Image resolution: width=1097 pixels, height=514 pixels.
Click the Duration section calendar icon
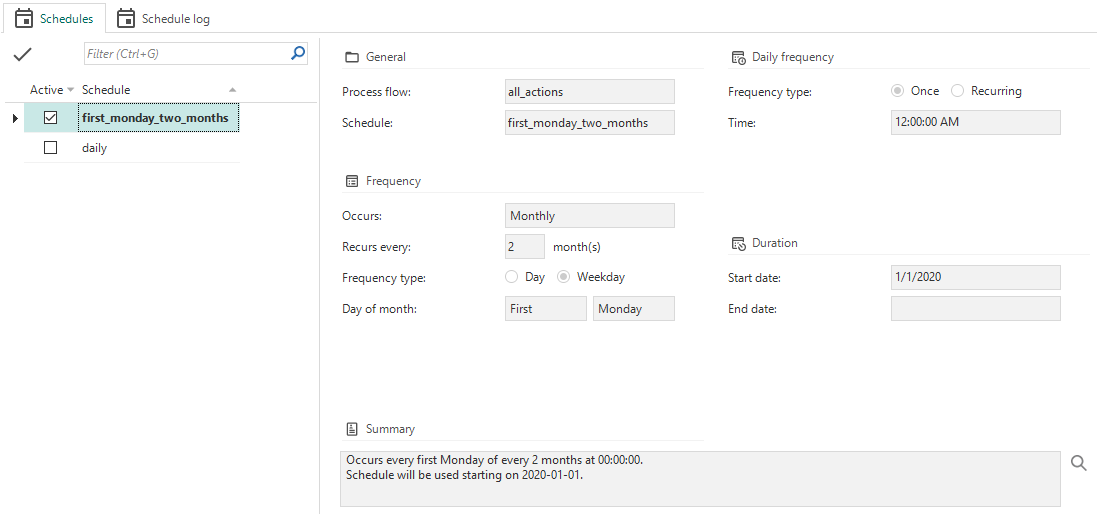coord(738,243)
